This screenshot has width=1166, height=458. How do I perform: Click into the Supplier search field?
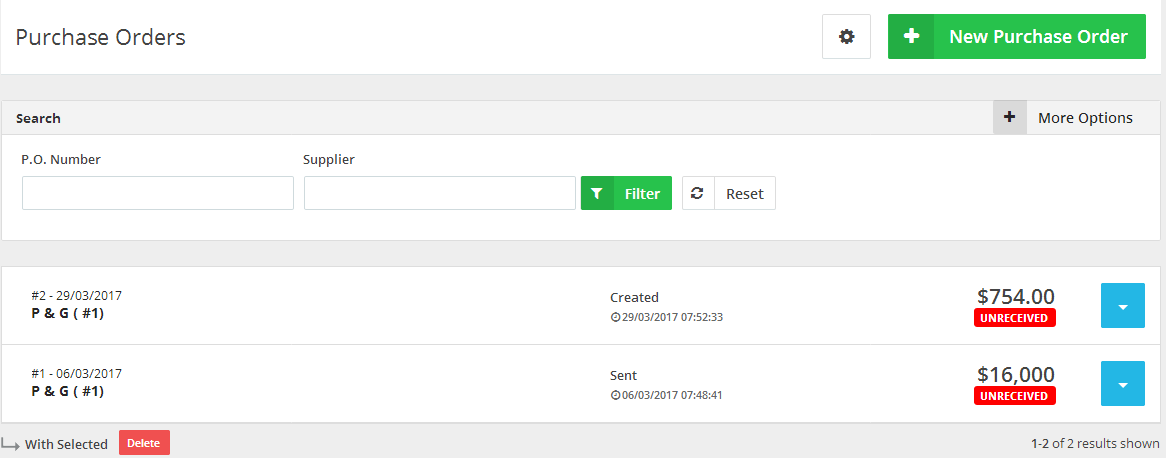(440, 193)
